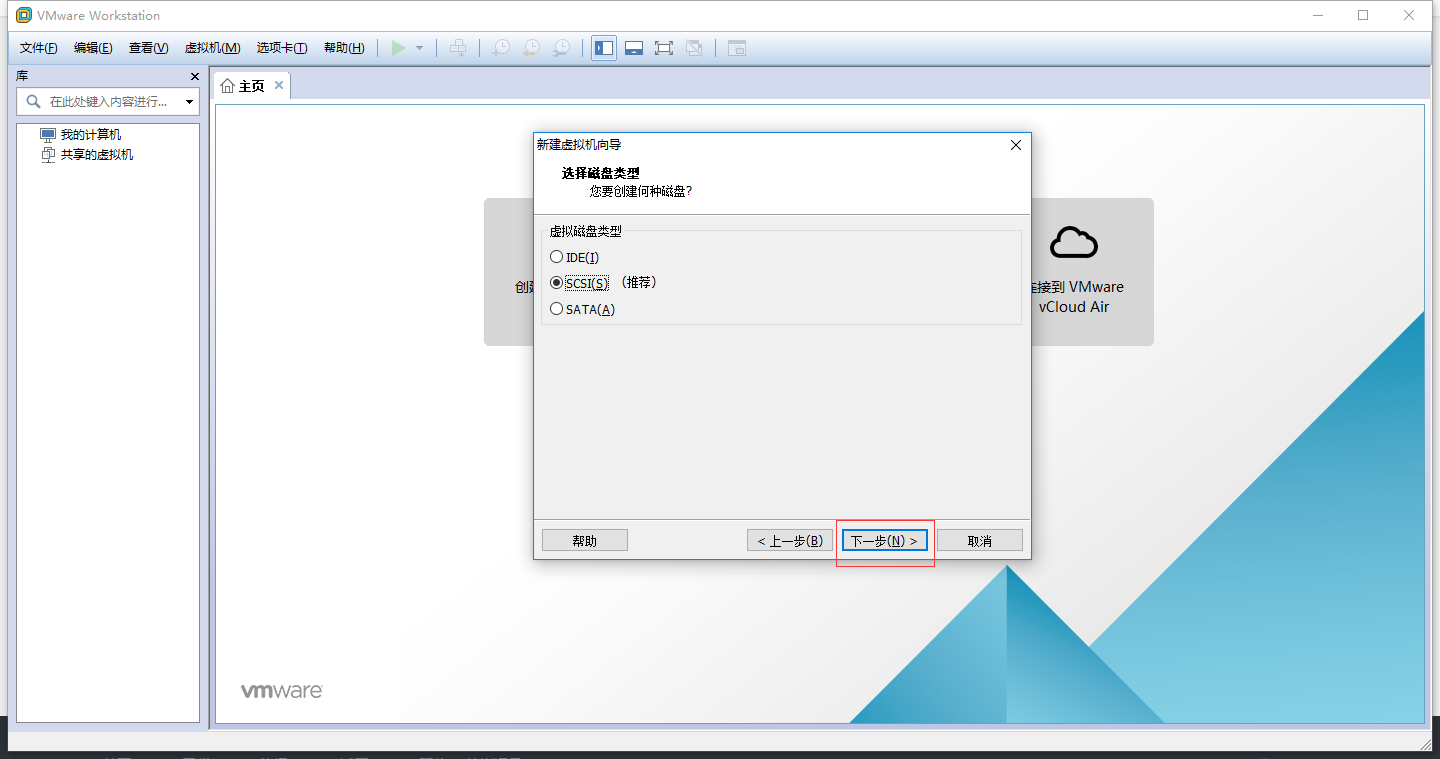1440x759 pixels.
Task: Open the 帮助(H) menu
Action: click(344, 48)
